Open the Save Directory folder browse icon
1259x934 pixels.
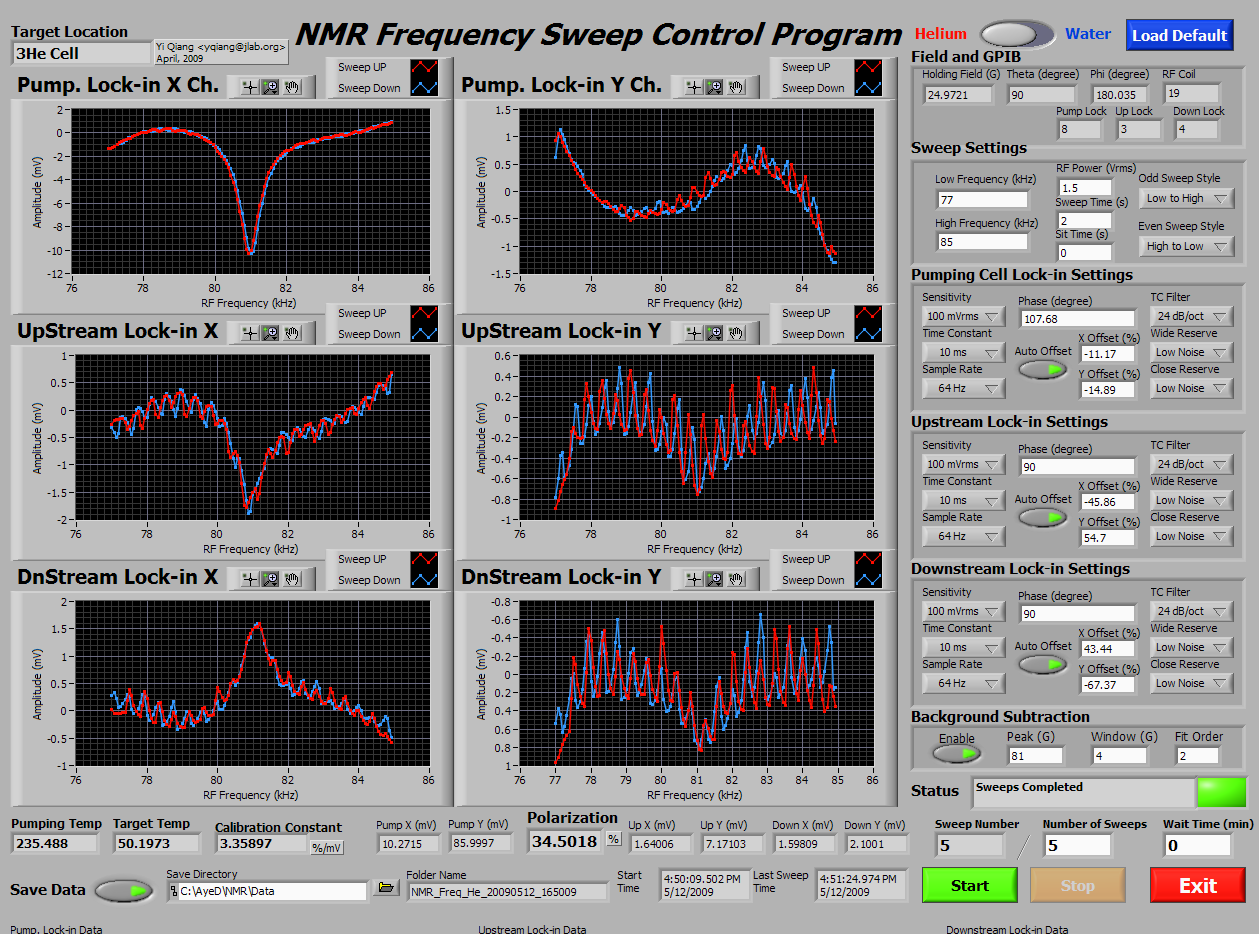pyautogui.click(x=385, y=888)
